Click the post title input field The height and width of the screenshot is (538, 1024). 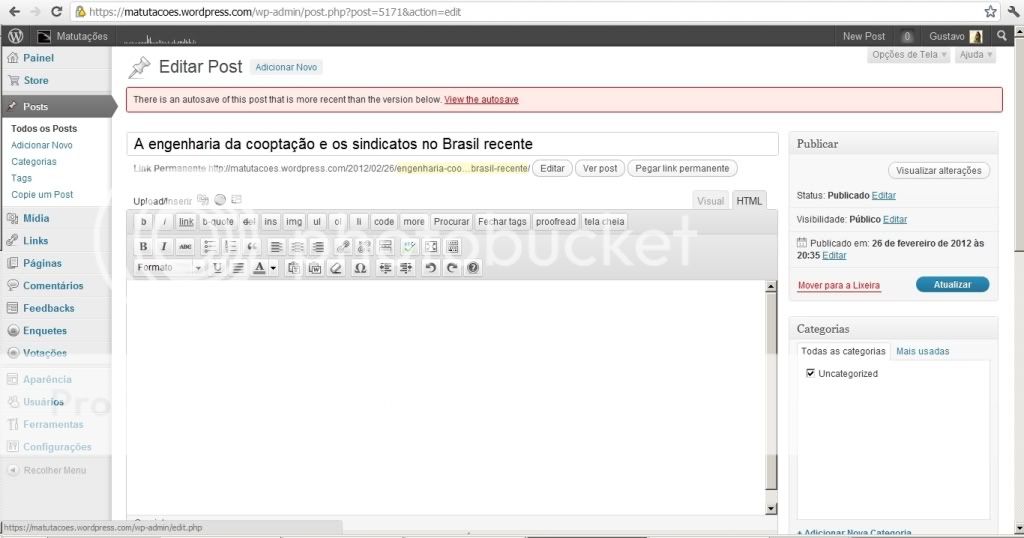click(452, 144)
